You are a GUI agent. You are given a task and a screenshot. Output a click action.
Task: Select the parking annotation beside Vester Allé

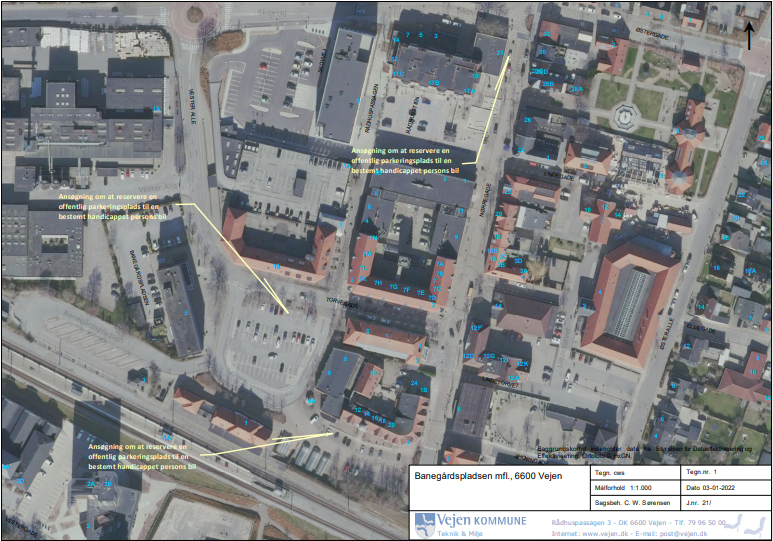[x=113, y=207]
